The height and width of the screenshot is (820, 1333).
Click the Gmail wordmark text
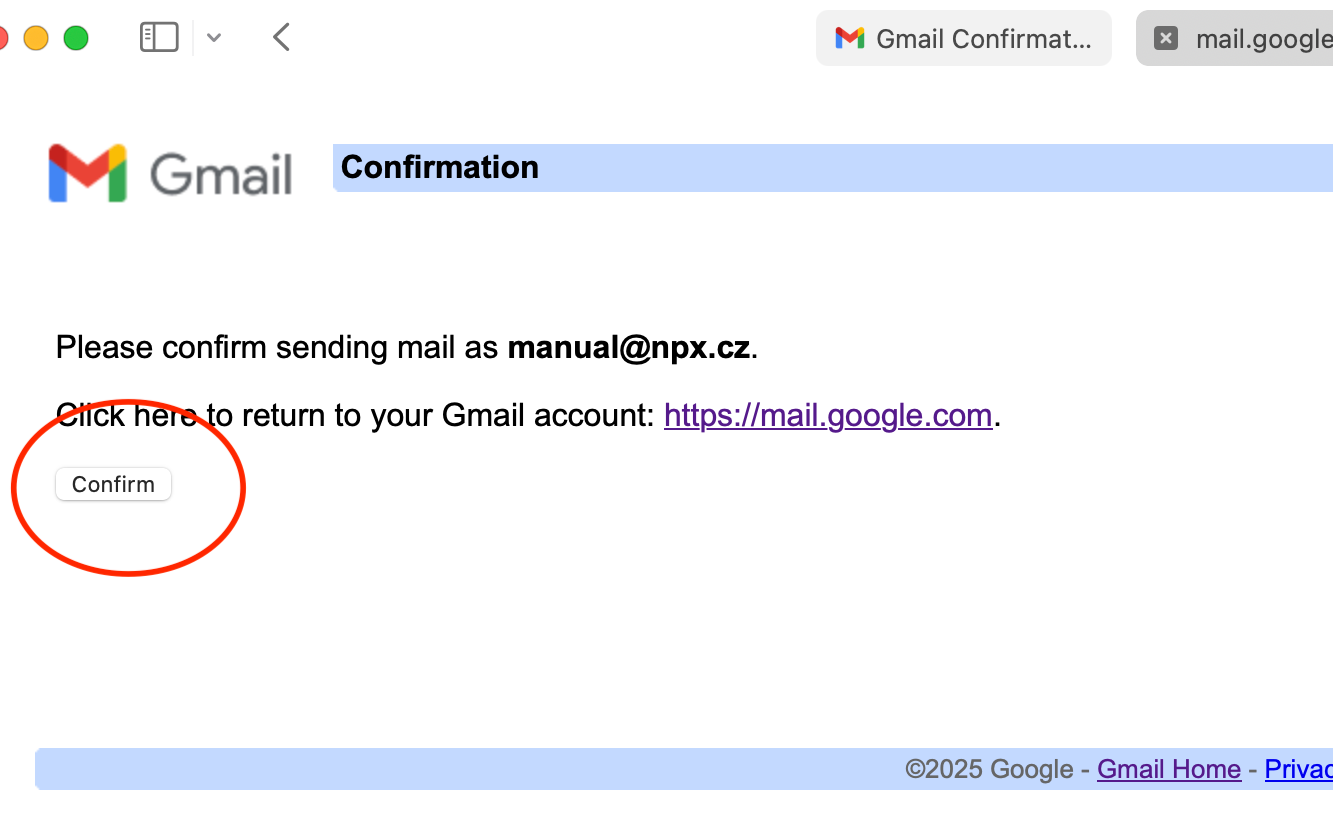[221, 175]
